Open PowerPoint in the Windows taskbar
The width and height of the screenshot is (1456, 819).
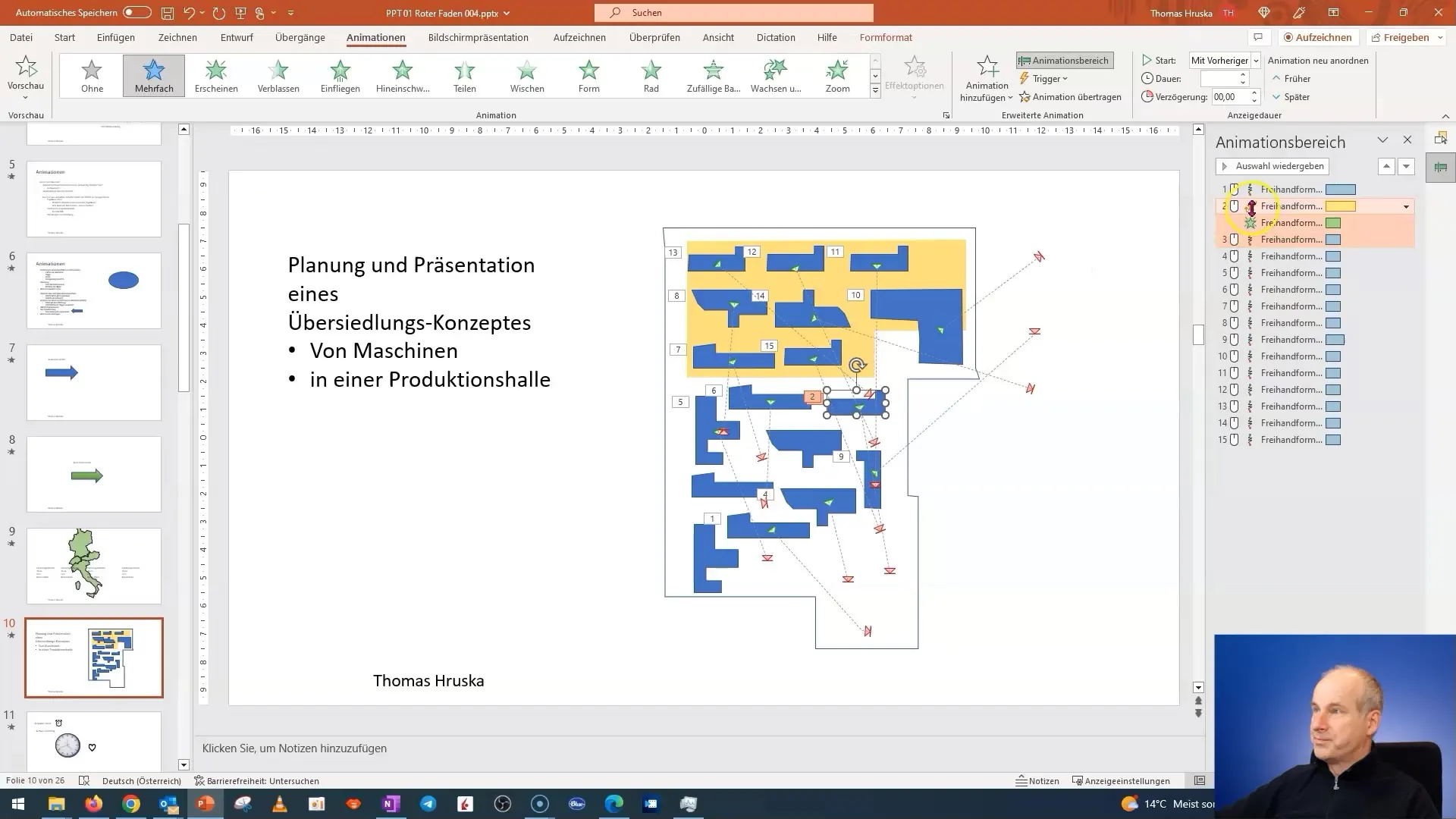[x=206, y=804]
